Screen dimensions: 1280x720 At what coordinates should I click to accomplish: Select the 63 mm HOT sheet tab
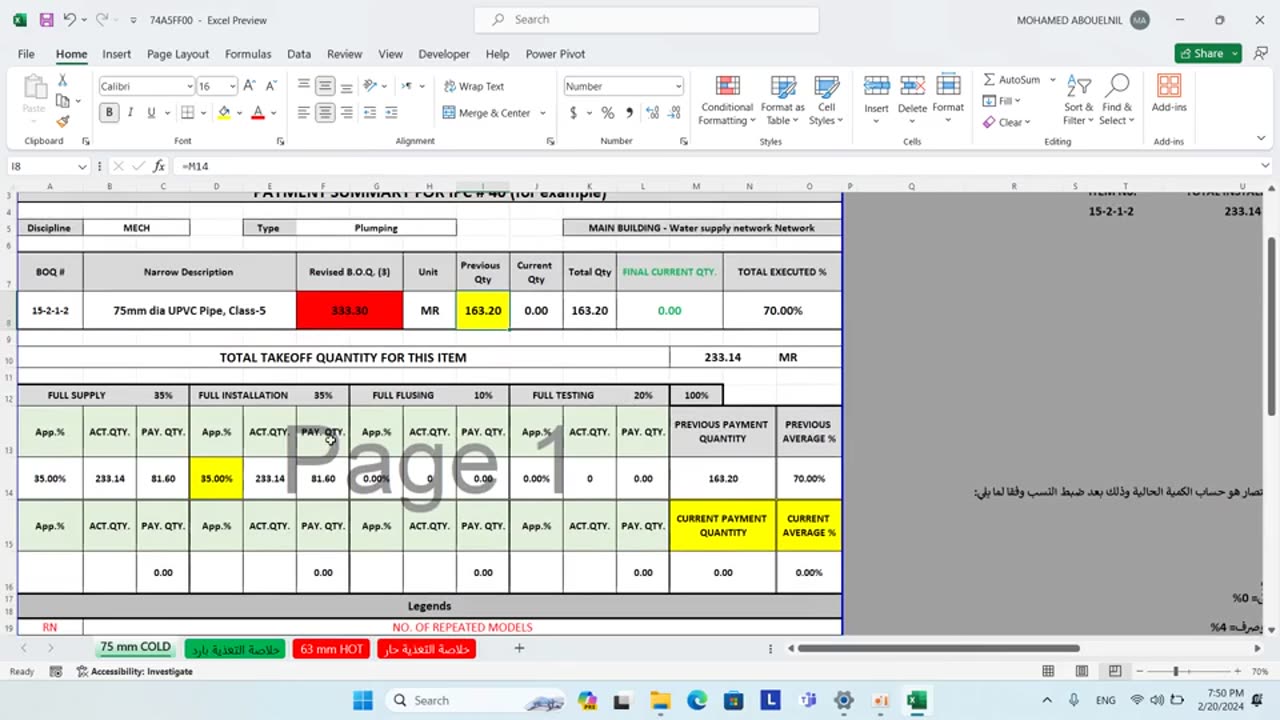click(x=332, y=649)
